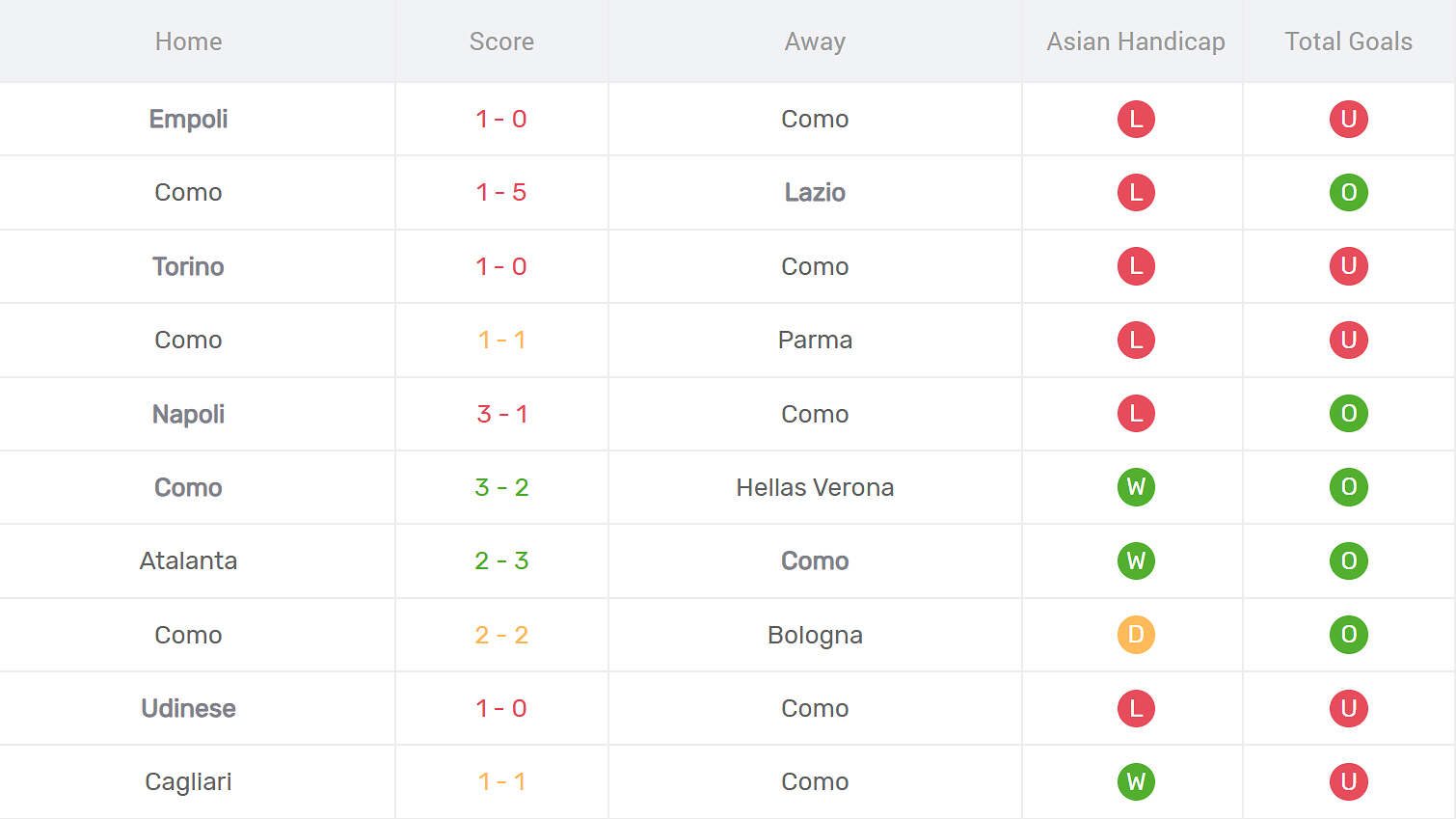This screenshot has width=1456, height=819.
Task: Select the Napoli team name
Action: 188,414
